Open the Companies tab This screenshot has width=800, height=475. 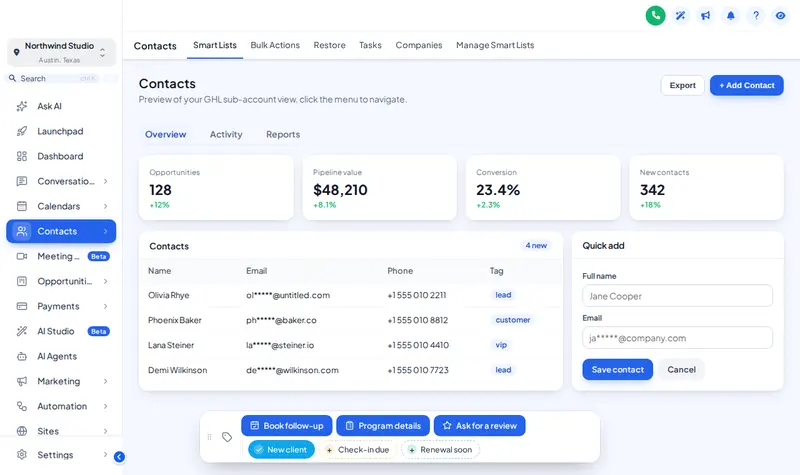click(418, 45)
